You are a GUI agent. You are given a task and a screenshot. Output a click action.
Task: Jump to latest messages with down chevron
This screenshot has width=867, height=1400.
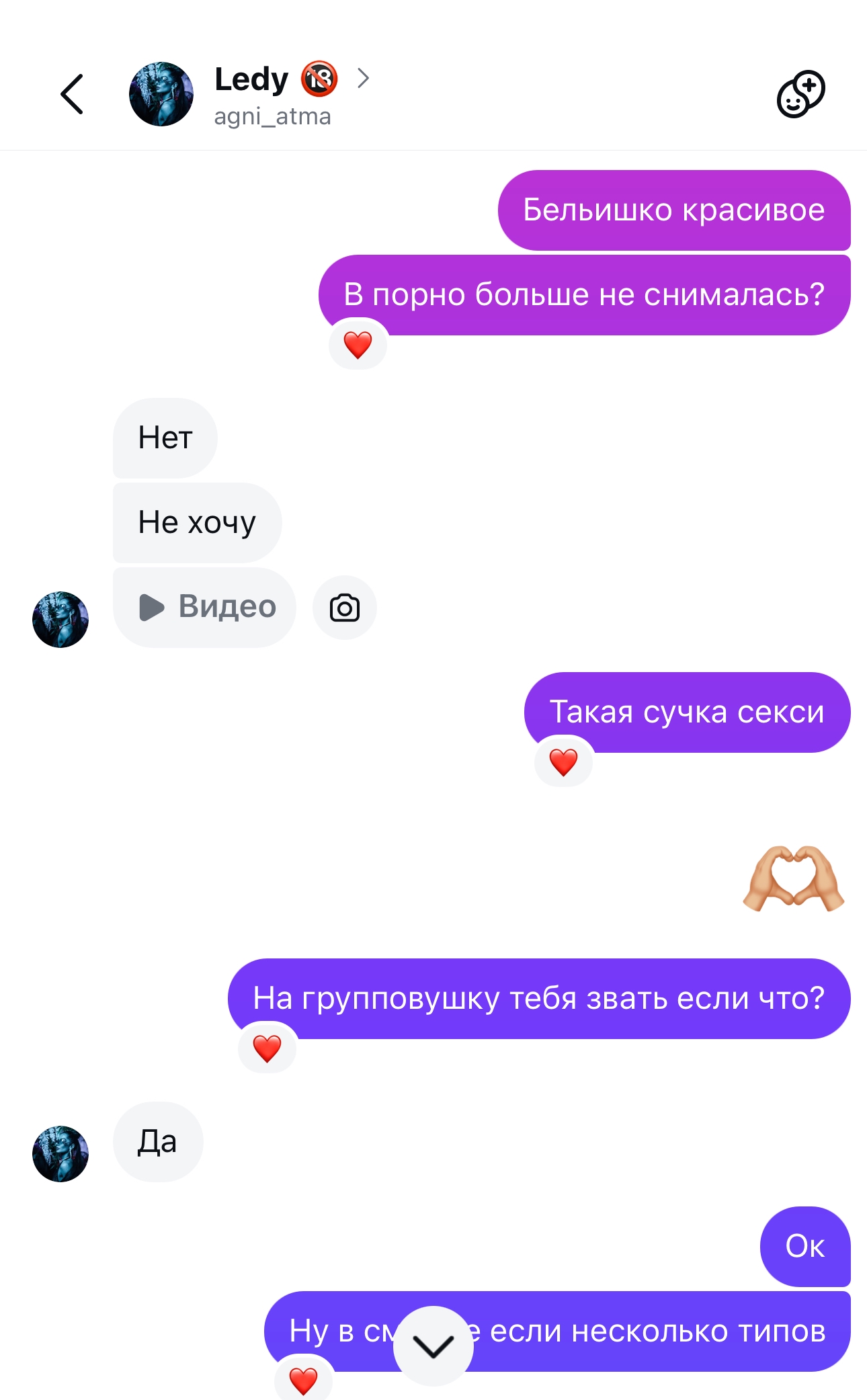[x=433, y=1346]
